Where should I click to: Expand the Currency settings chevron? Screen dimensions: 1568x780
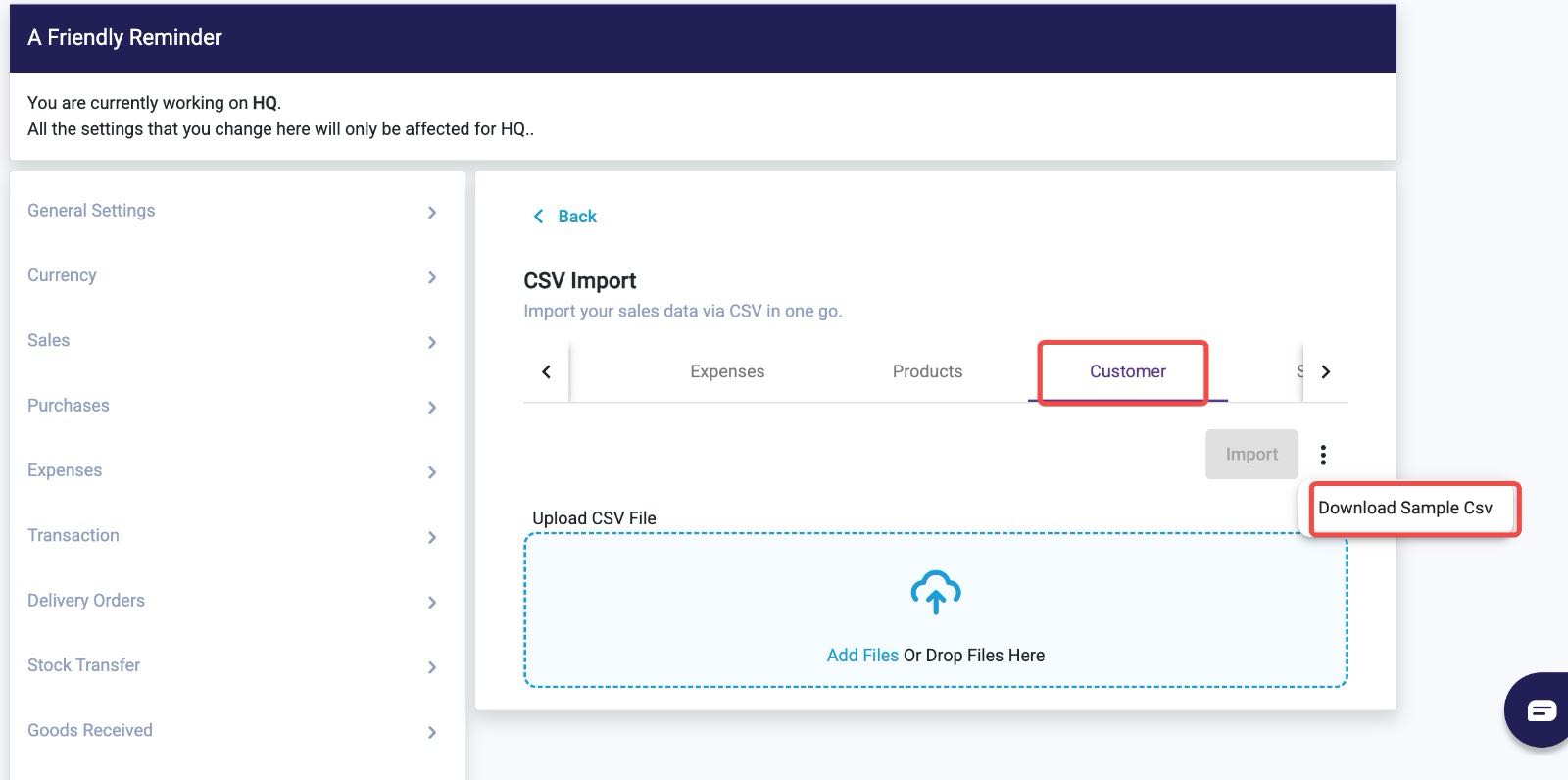coord(432,277)
